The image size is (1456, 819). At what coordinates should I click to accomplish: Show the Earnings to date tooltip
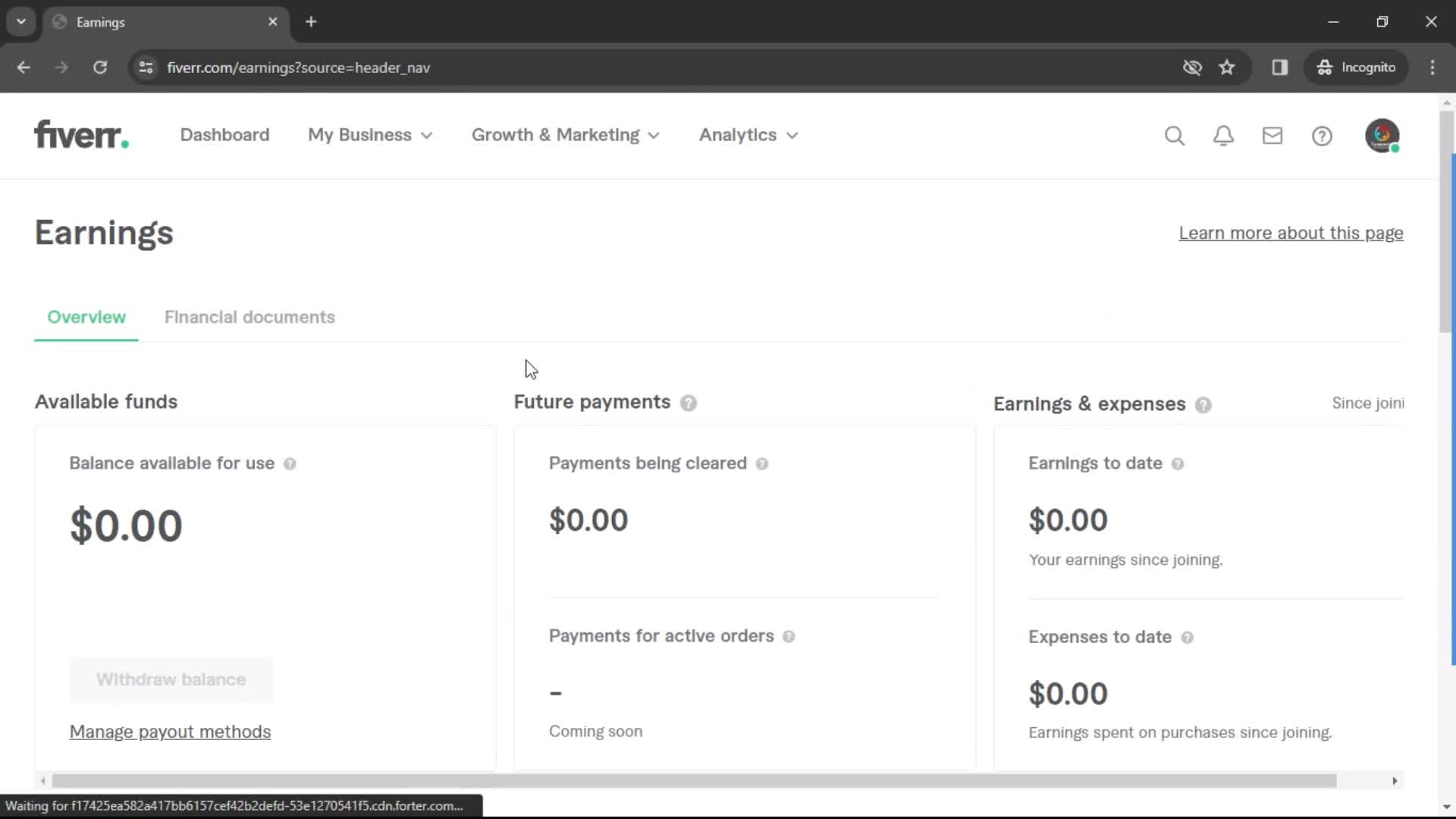(x=1179, y=463)
